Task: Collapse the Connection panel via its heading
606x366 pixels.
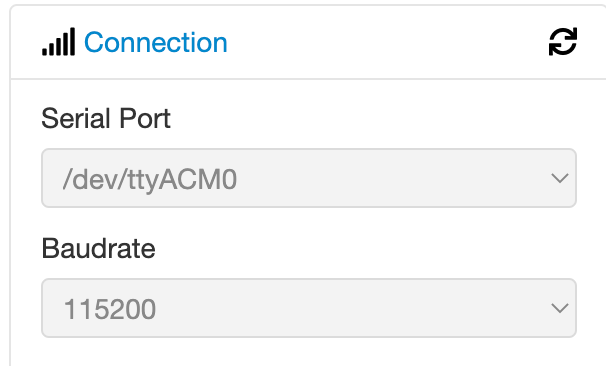Action: click(x=155, y=42)
